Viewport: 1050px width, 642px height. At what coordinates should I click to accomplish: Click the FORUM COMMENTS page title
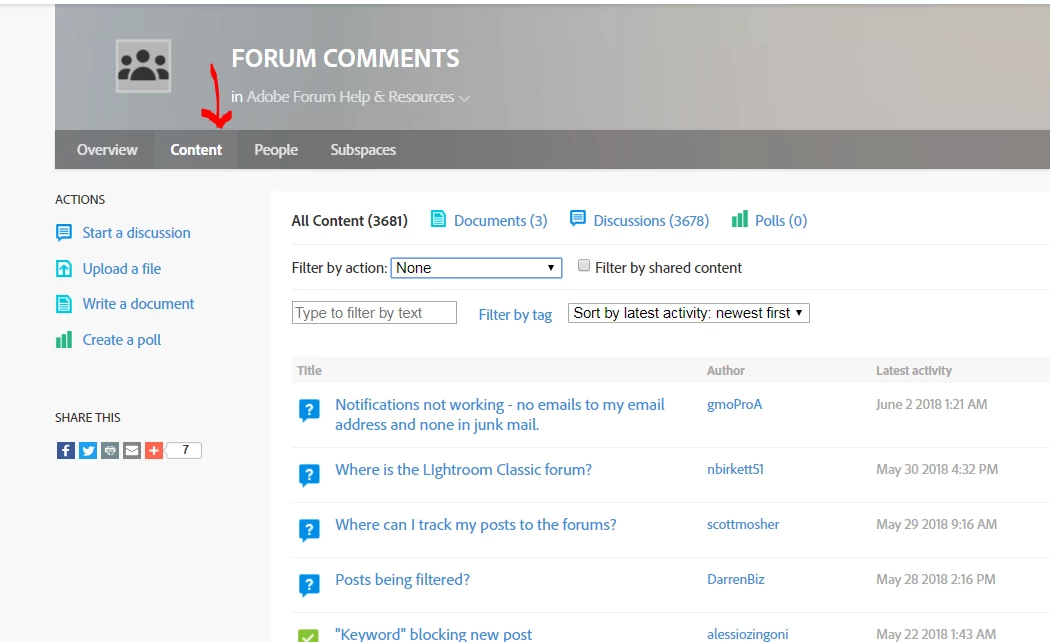(x=346, y=58)
